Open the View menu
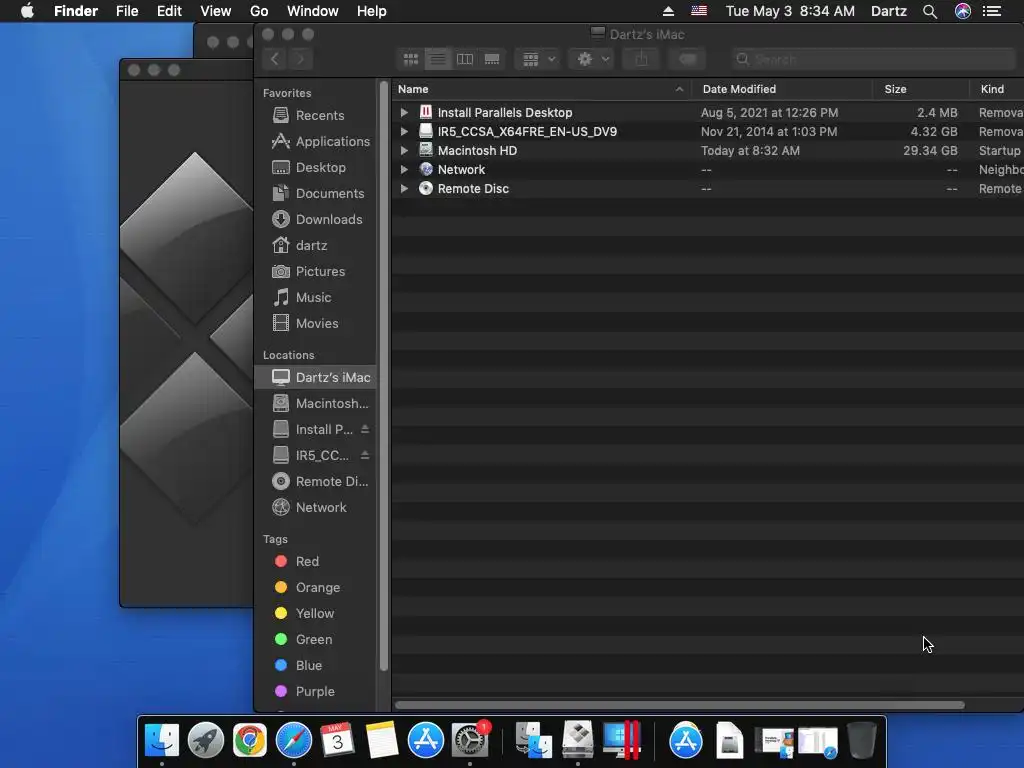The image size is (1024, 768). (x=216, y=11)
